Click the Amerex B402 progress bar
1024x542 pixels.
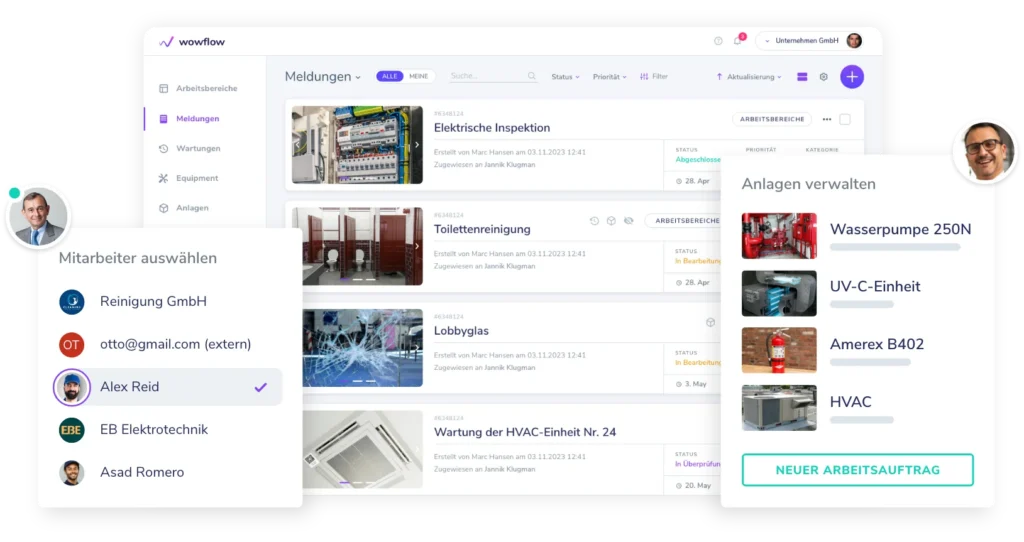[870, 362]
